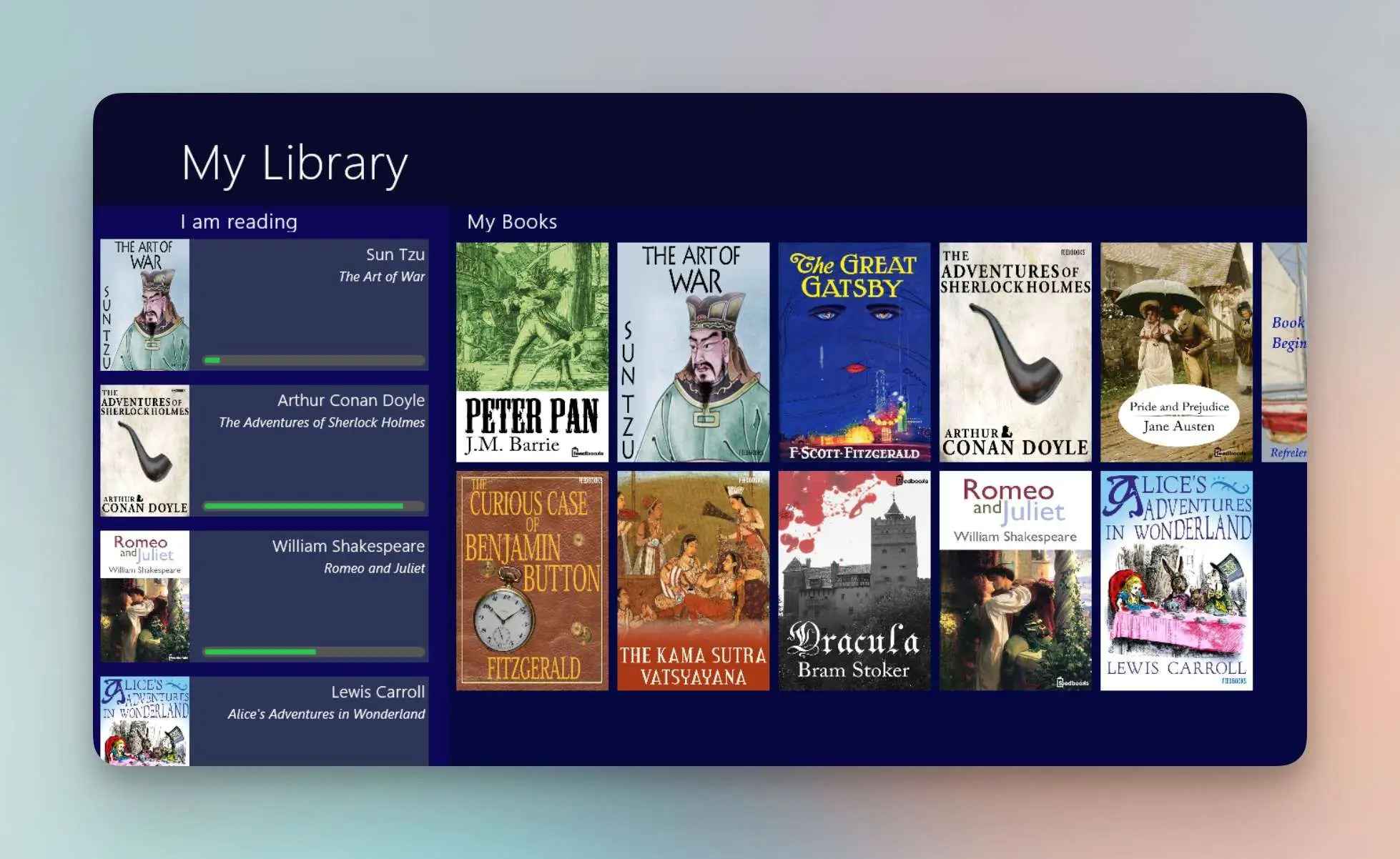Open The Great Gatsby book cover
This screenshot has width=1400, height=859.
[854, 352]
